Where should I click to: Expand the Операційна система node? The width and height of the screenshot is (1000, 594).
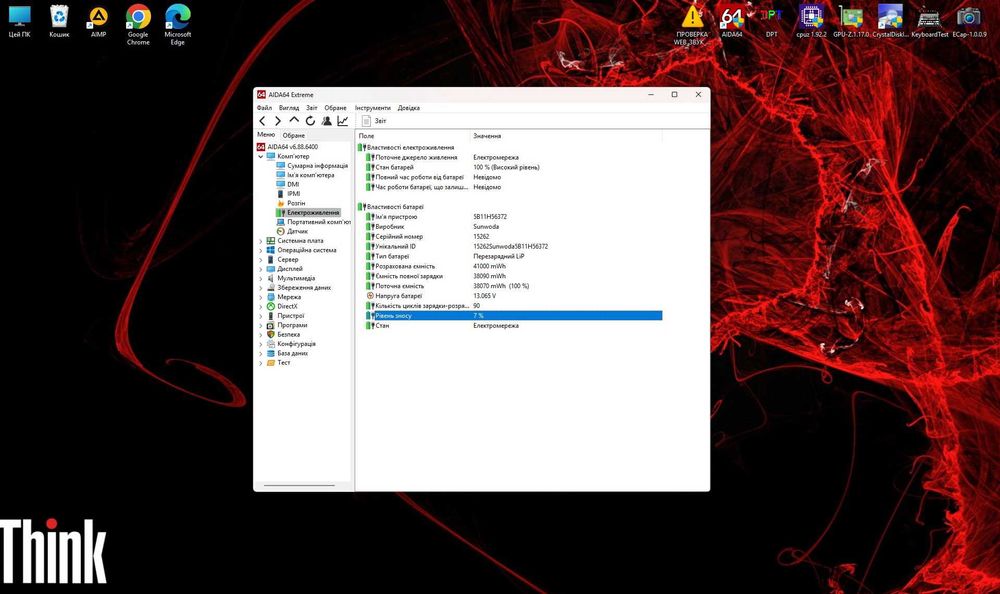tap(260, 251)
